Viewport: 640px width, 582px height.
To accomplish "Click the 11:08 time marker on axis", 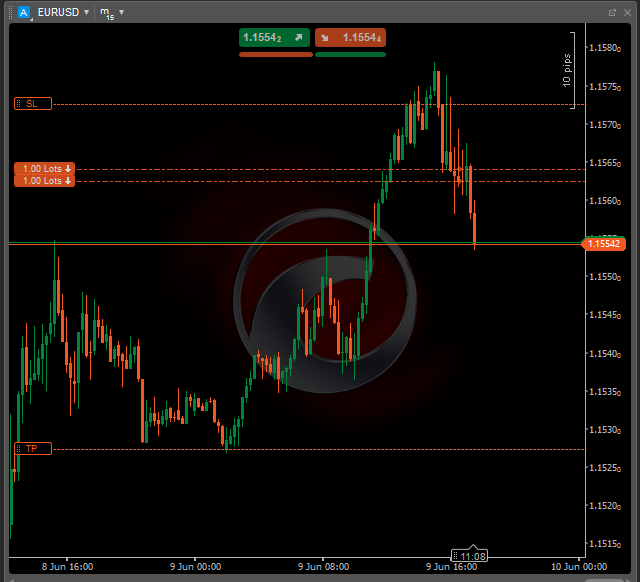I will point(469,555).
